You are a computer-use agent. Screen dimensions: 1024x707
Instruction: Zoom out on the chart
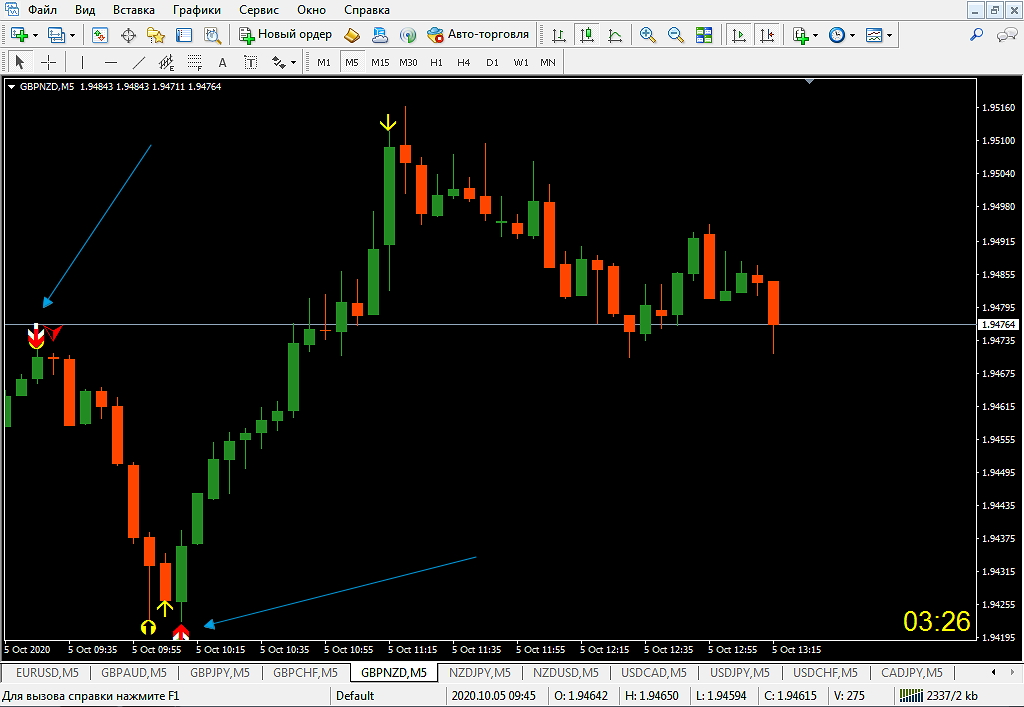676,35
